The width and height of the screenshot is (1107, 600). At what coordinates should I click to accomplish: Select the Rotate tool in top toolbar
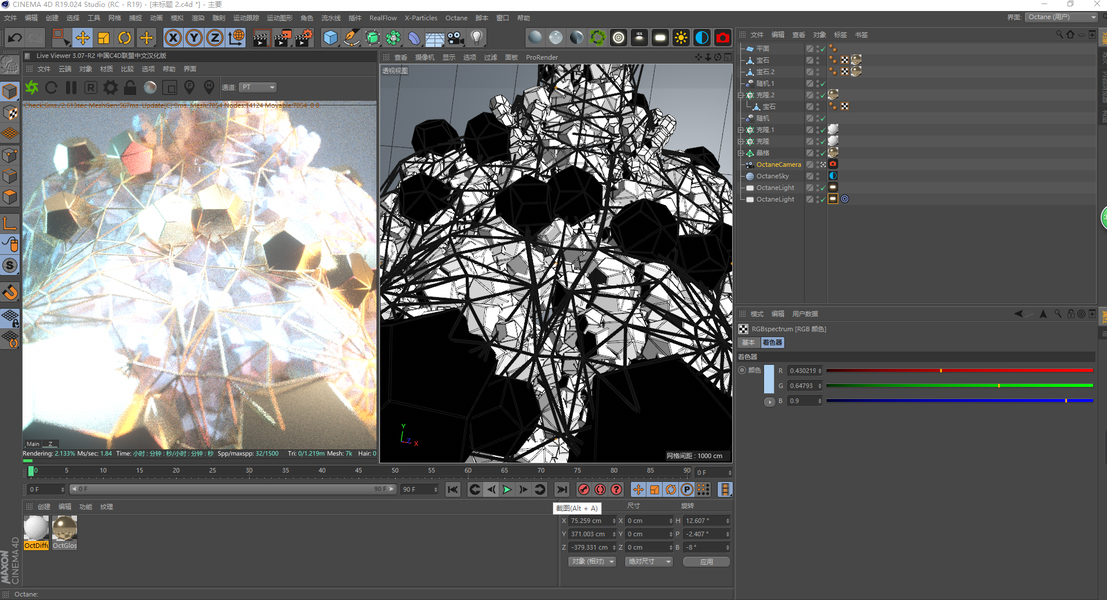[125, 37]
